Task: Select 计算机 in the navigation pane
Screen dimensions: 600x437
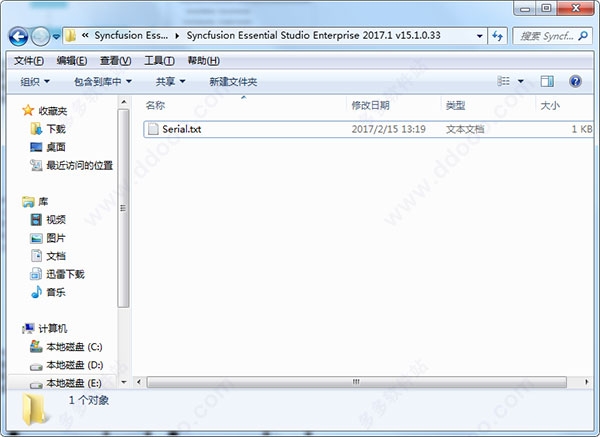Action: (53, 328)
